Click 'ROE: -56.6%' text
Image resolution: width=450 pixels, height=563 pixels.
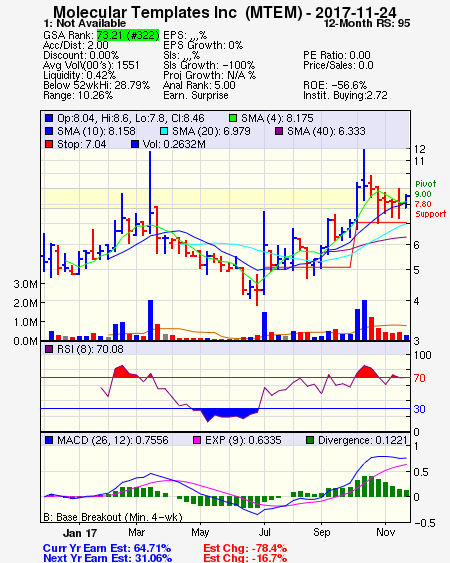tap(335, 85)
